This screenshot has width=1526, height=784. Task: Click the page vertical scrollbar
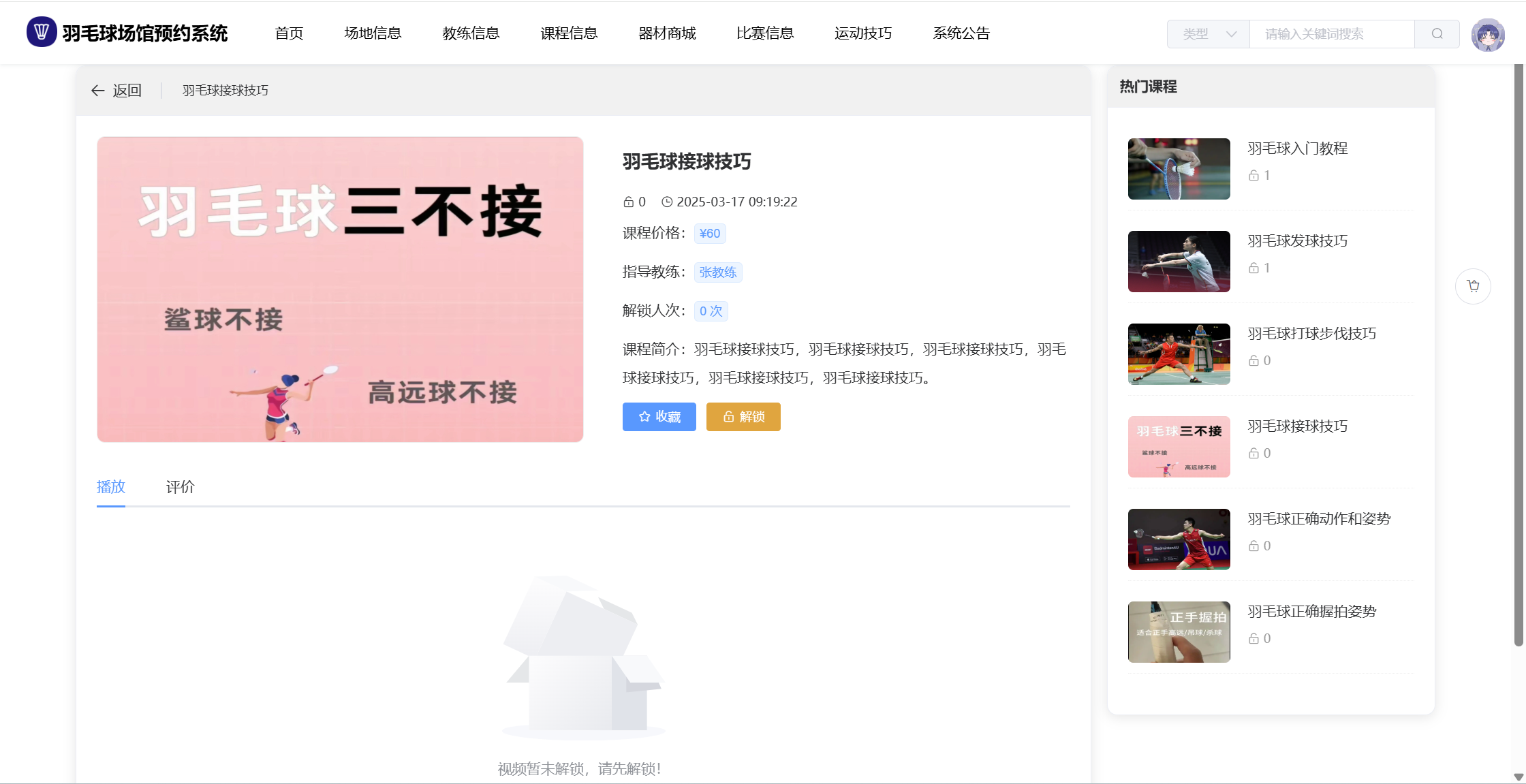point(1518,354)
